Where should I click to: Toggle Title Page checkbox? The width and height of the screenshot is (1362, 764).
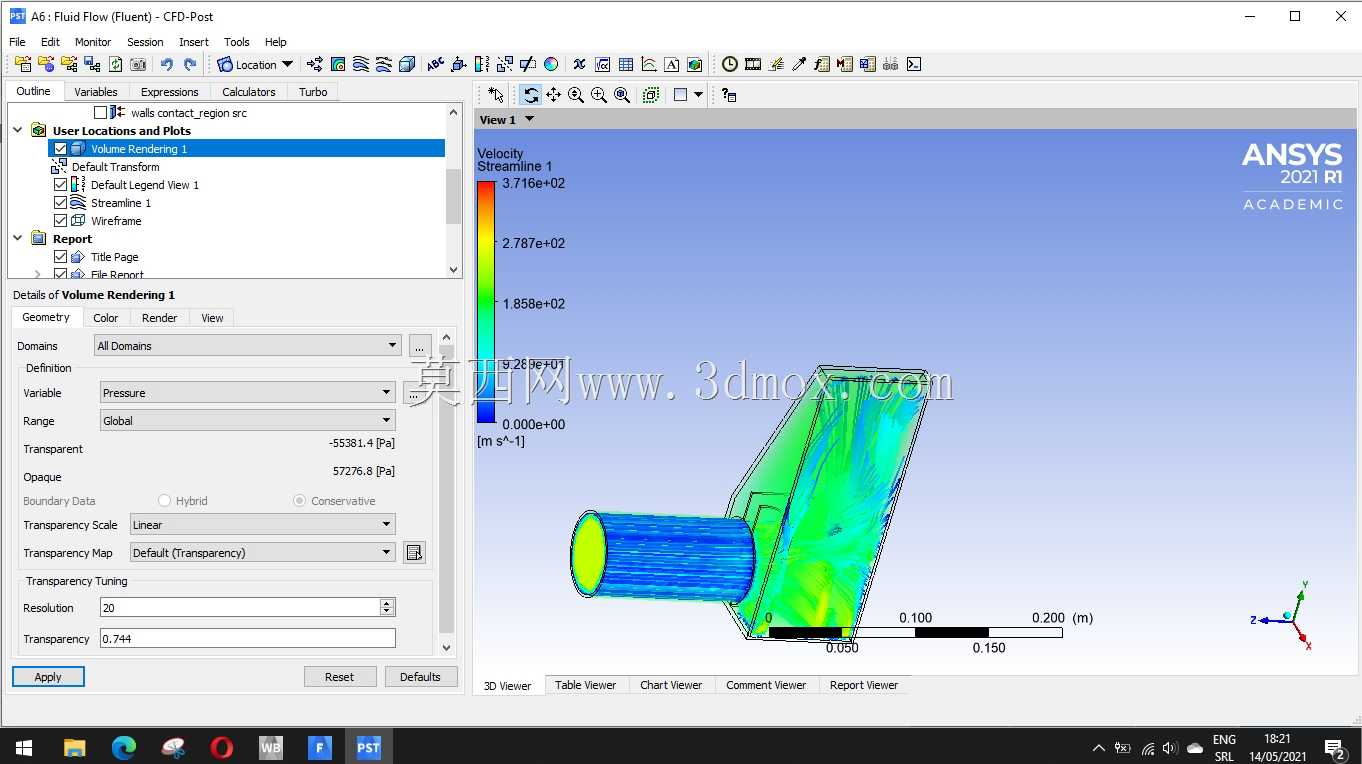click(x=60, y=257)
